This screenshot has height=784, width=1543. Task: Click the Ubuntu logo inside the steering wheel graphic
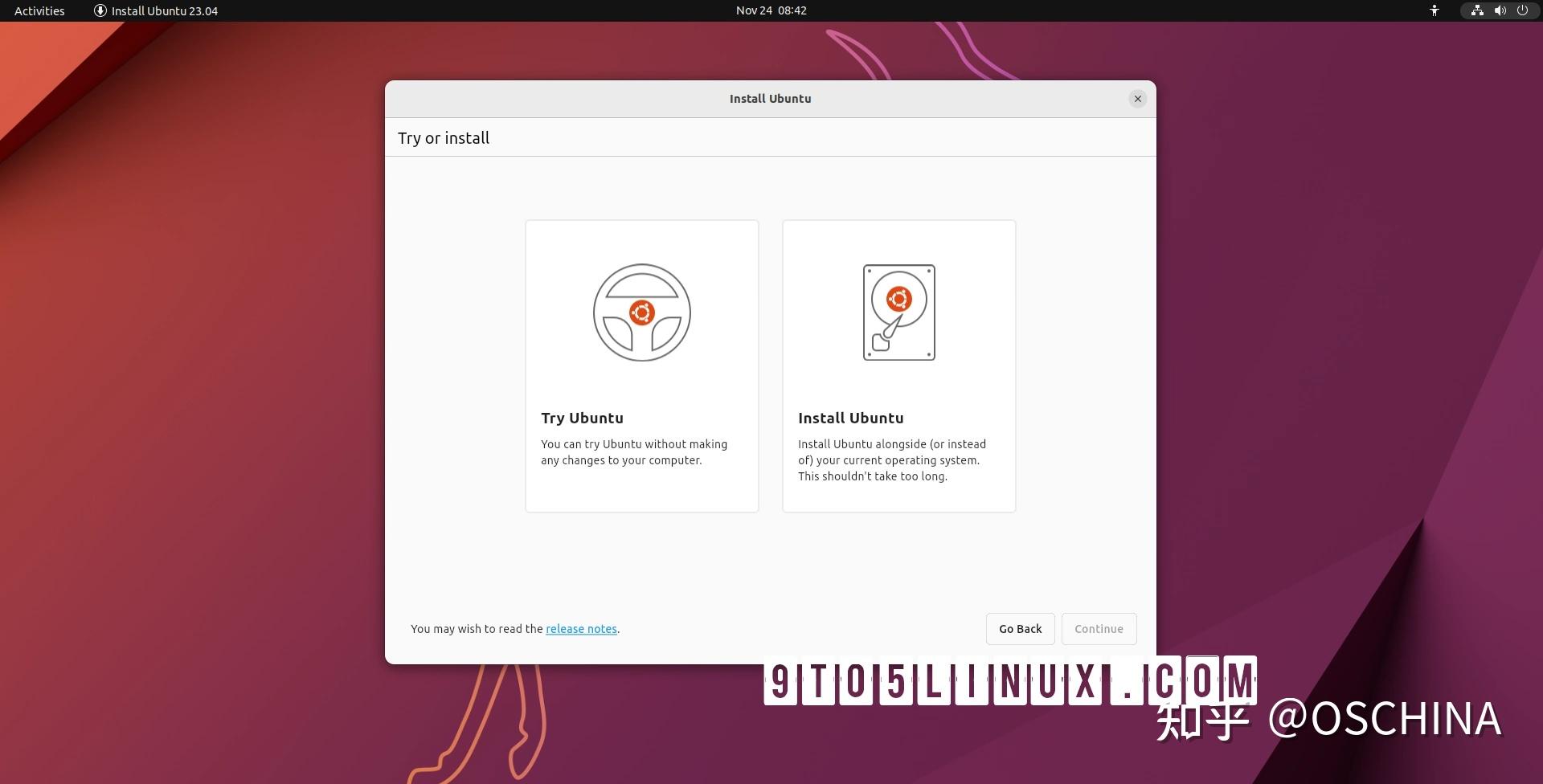click(641, 312)
